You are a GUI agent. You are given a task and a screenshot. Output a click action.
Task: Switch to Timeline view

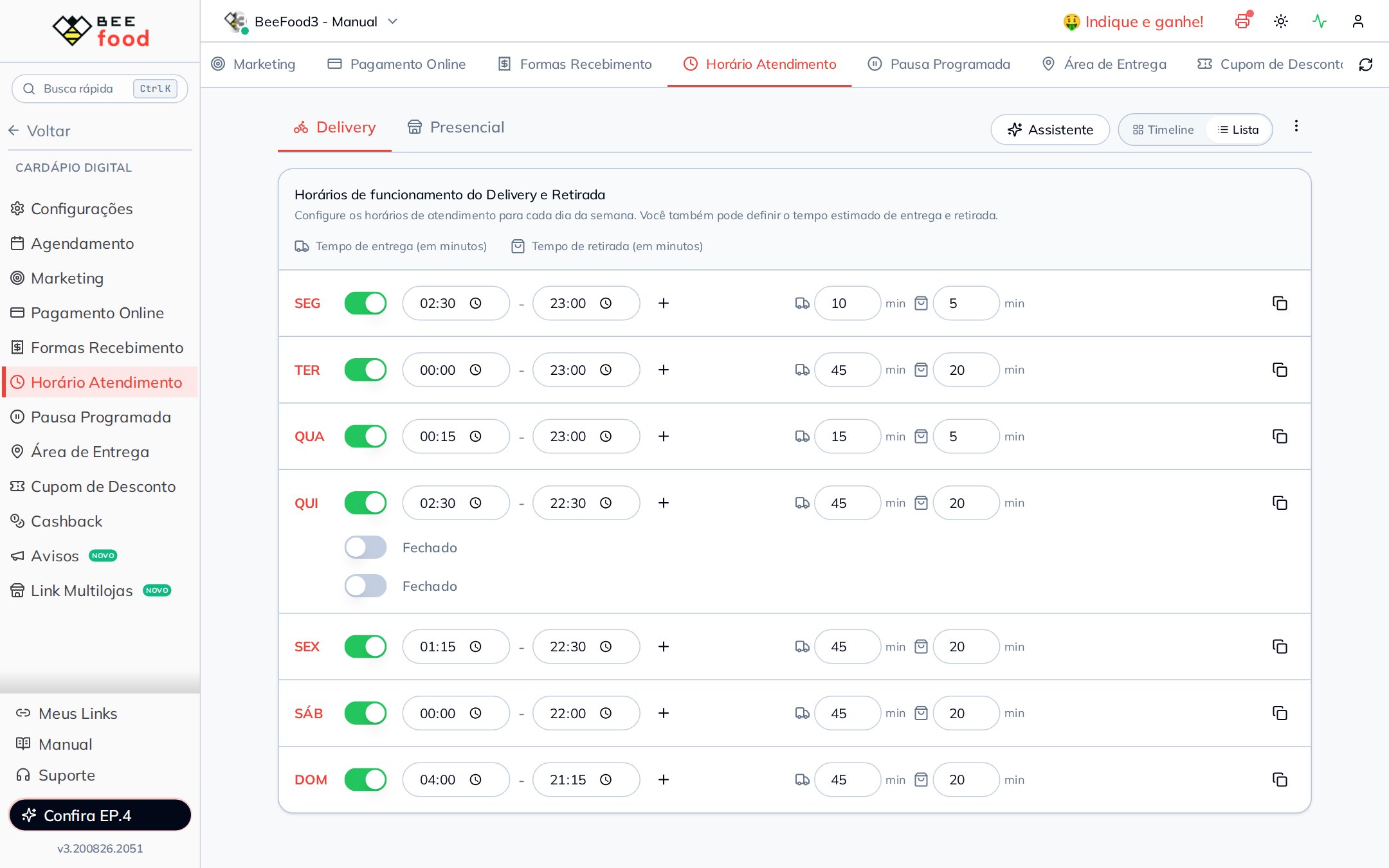[1163, 130]
